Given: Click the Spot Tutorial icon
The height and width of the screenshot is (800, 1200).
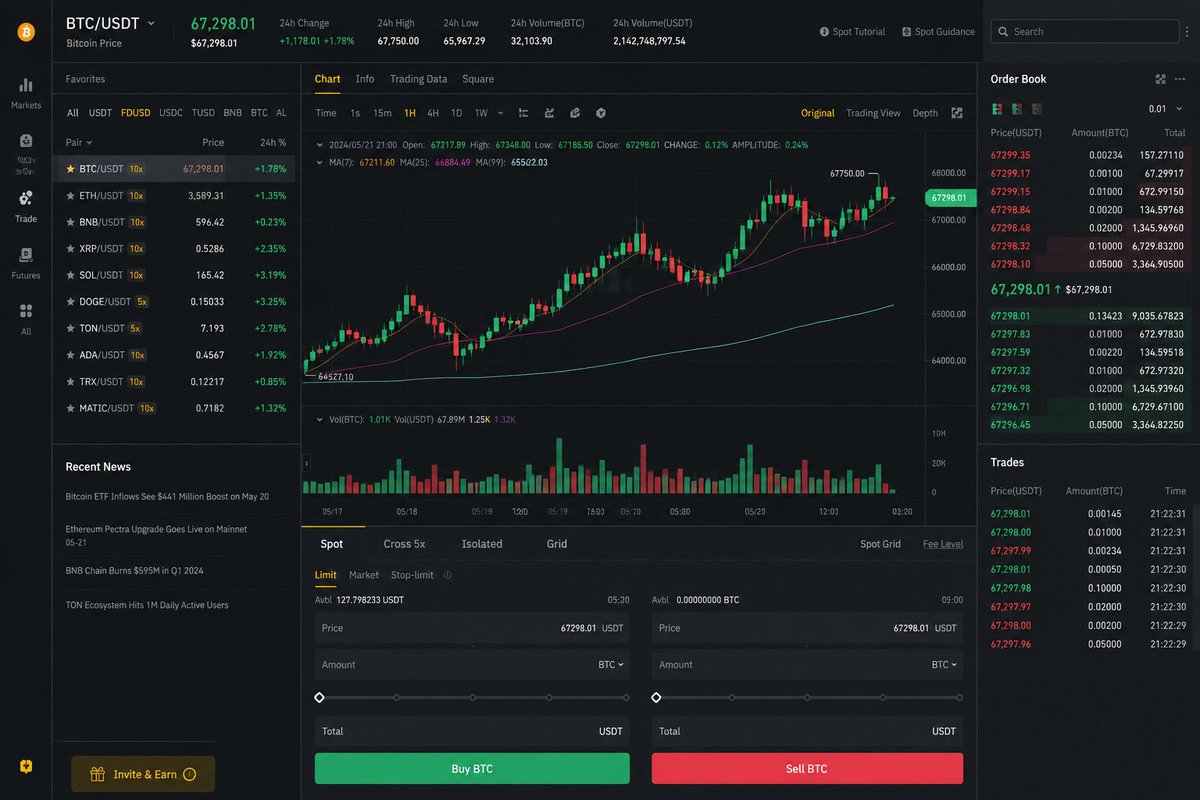Looking at the screenshot, I should (824, 32).
